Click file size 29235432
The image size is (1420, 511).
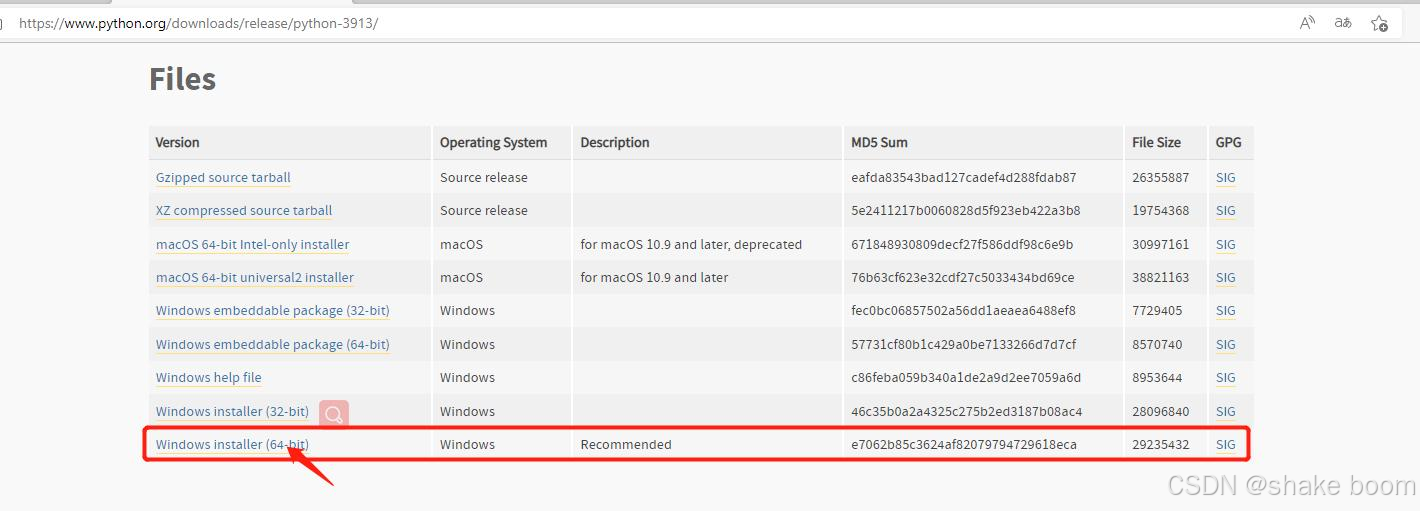(x=1160, y=445)
